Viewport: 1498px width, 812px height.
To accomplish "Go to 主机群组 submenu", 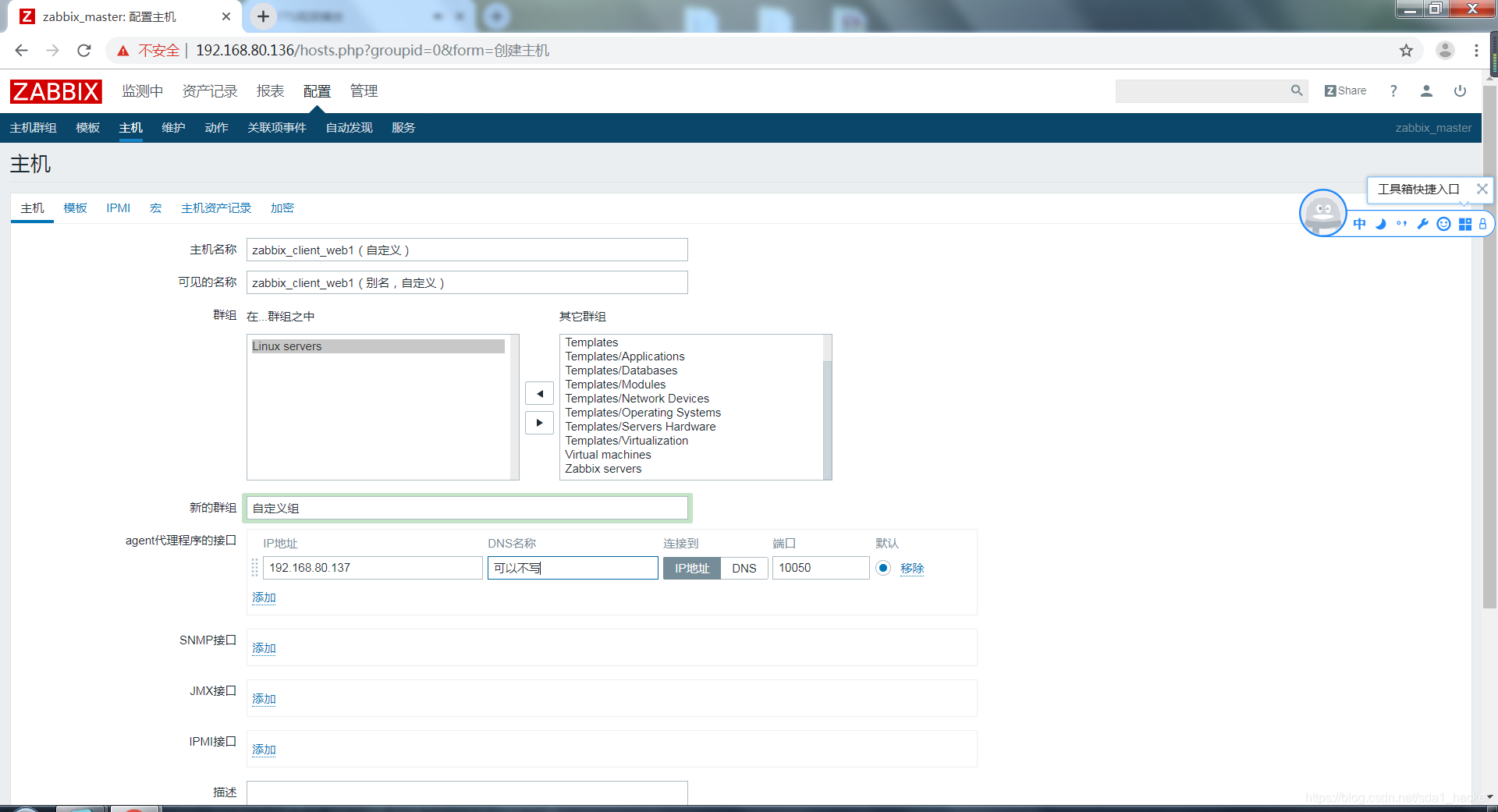I will tap(34, 128).
